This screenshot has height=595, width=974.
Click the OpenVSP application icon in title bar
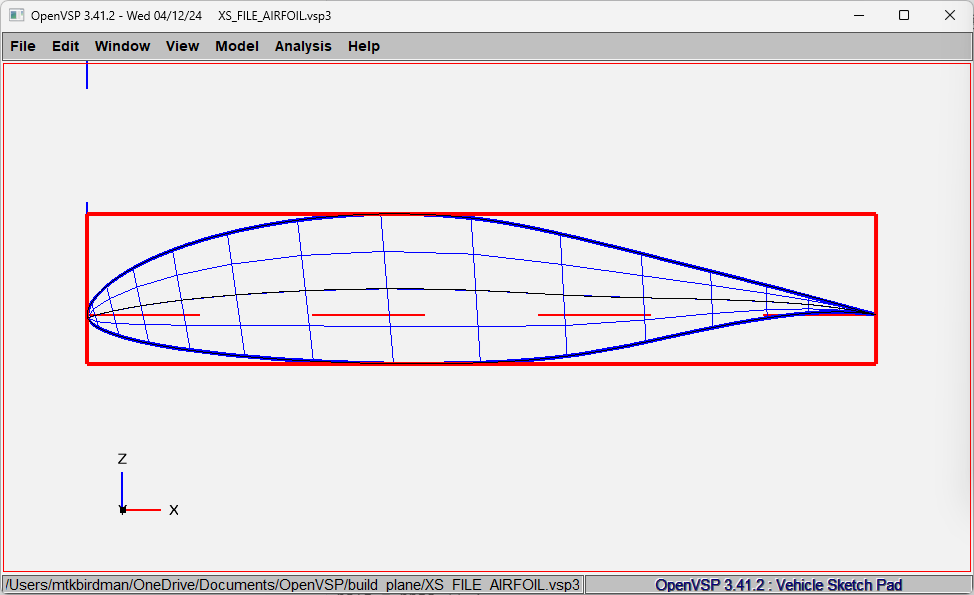coord(16,16)
